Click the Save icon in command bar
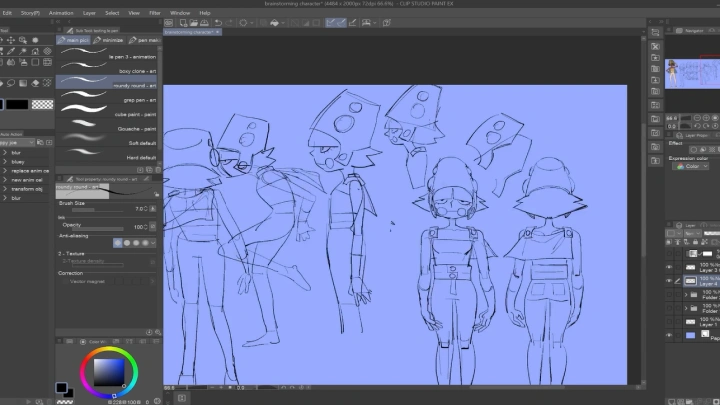The image size is (720, 405). (x=204, y=22)
